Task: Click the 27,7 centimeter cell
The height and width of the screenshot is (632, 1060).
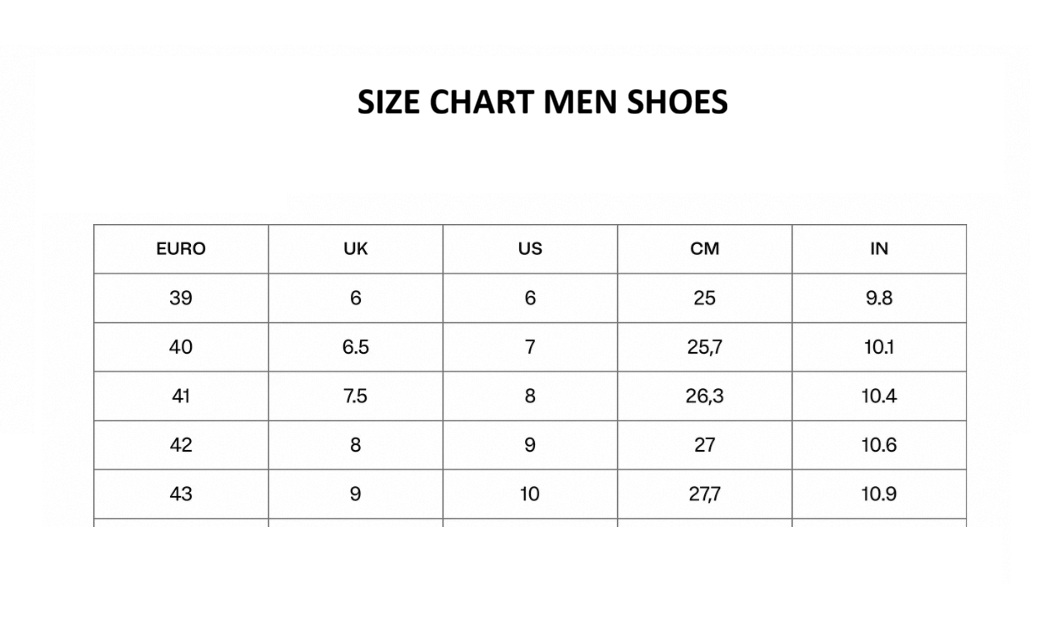Action: 704,494
